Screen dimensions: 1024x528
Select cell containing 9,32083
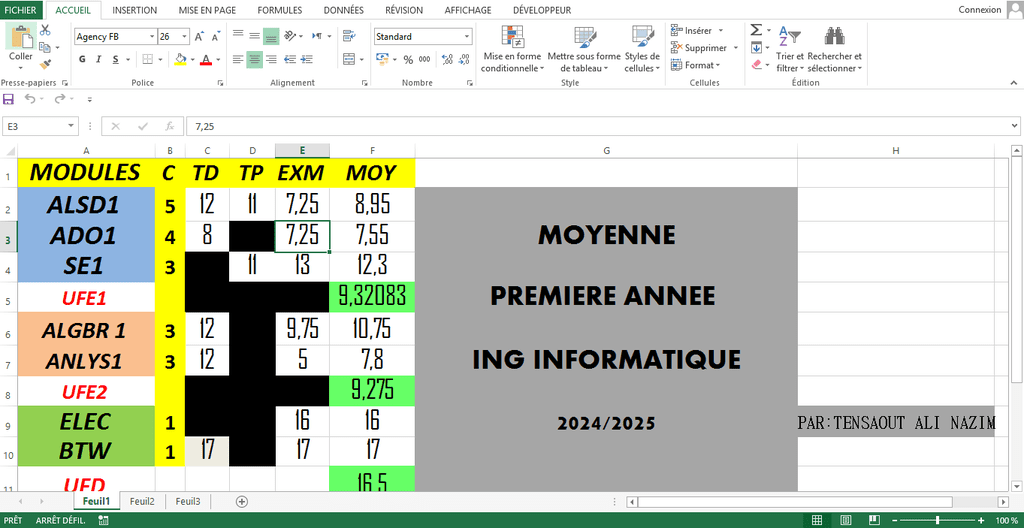tap(372, 297)
